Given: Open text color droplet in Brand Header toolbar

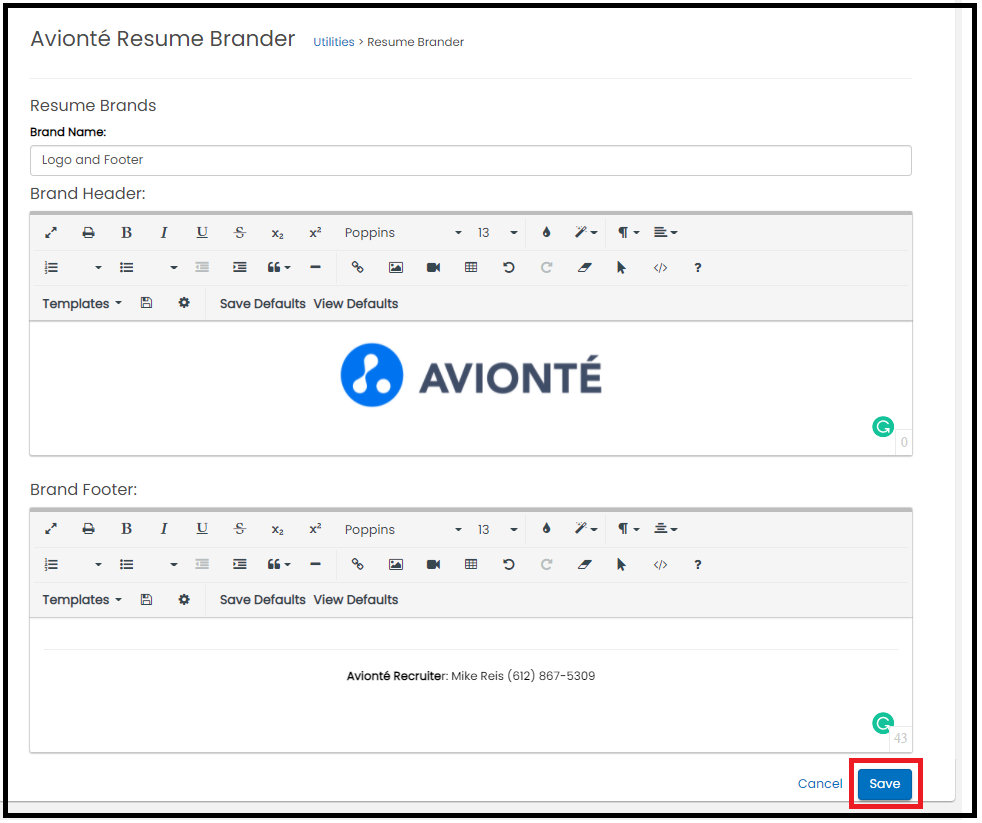Looking at the screenshot, I should (x=546, y=232).
